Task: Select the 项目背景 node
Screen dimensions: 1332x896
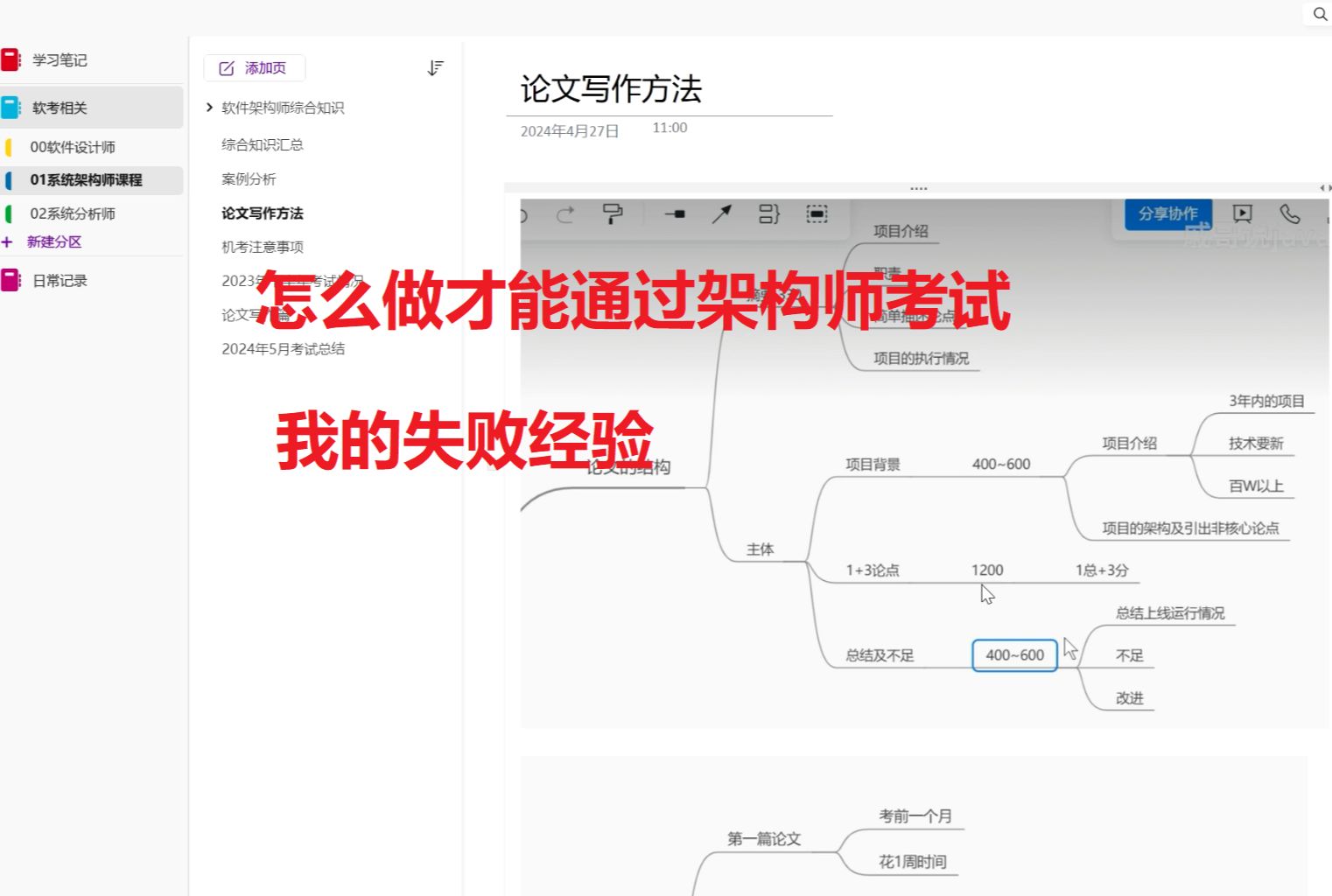Action: click(x=873, y=465)
